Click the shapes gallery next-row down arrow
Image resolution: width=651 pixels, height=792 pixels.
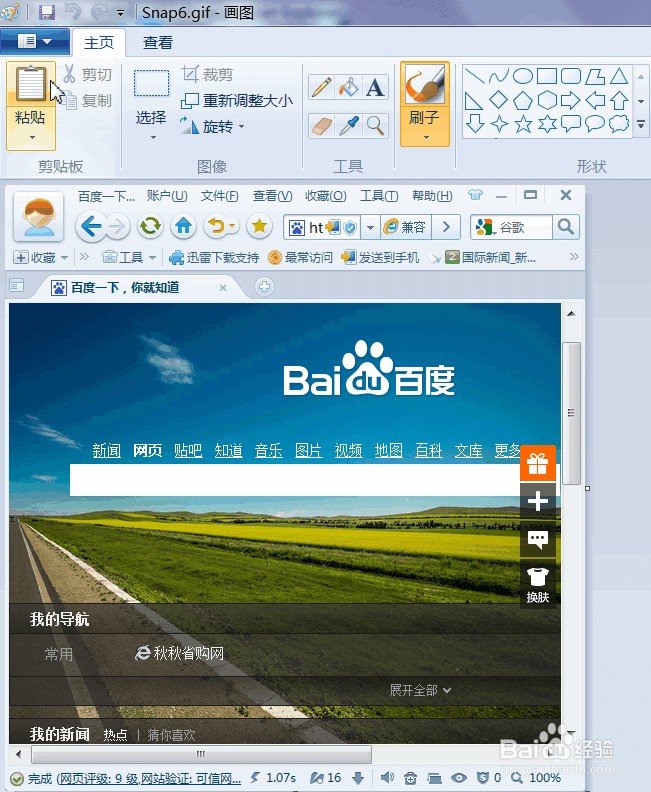(x=641, y=101)
